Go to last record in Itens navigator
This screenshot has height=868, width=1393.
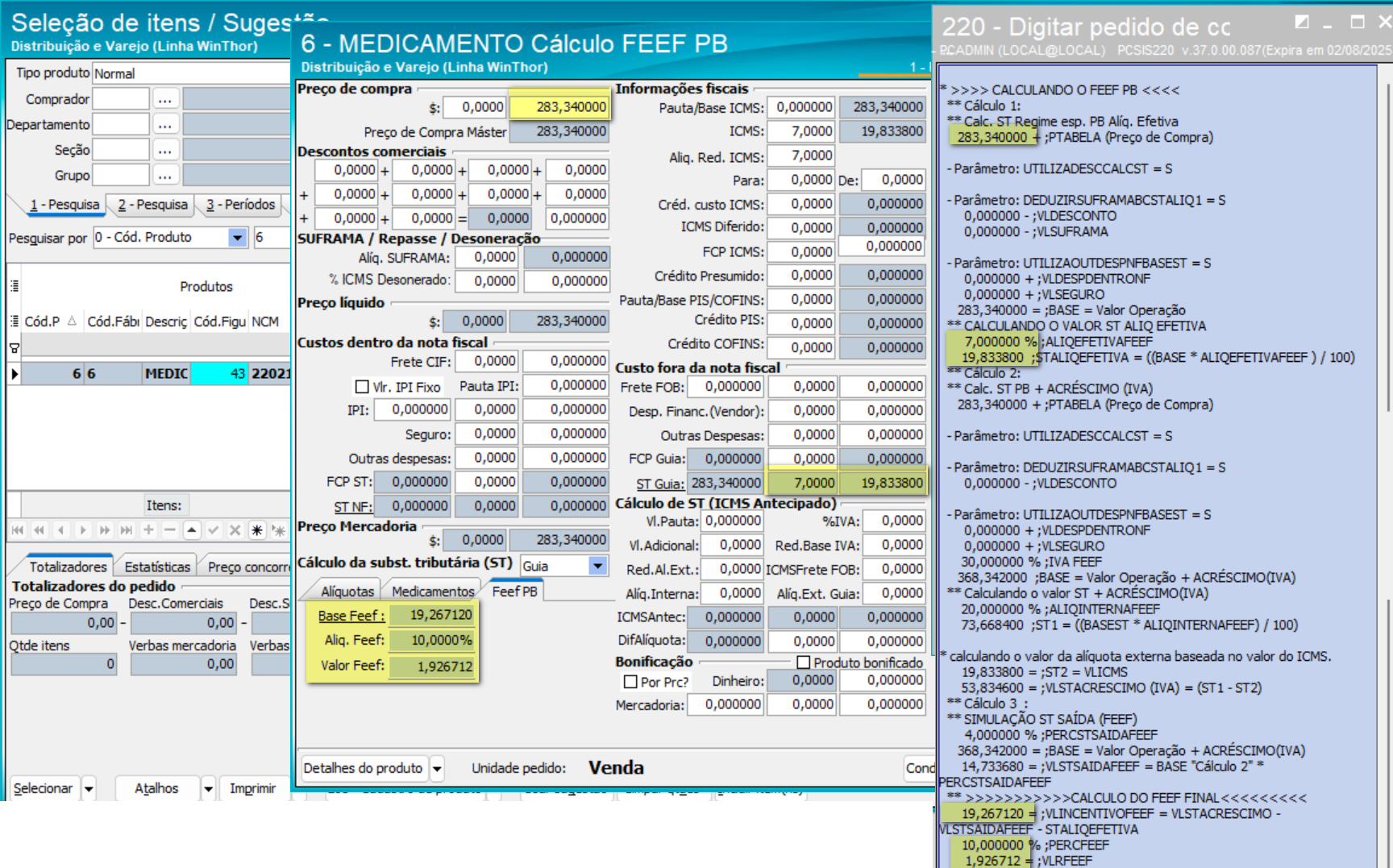[127, 530]
